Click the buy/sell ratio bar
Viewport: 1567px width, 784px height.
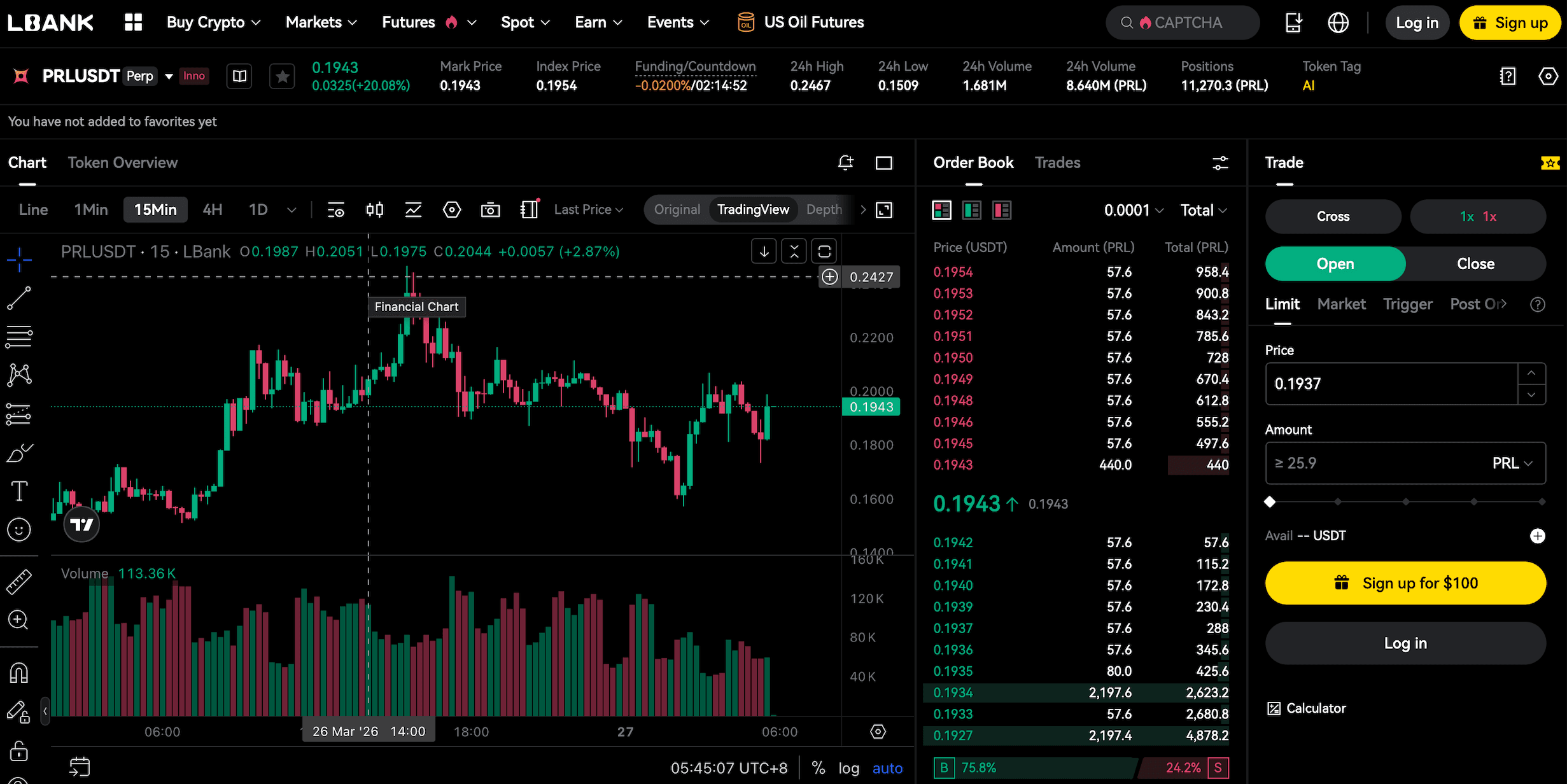(x=1081, y=768)
